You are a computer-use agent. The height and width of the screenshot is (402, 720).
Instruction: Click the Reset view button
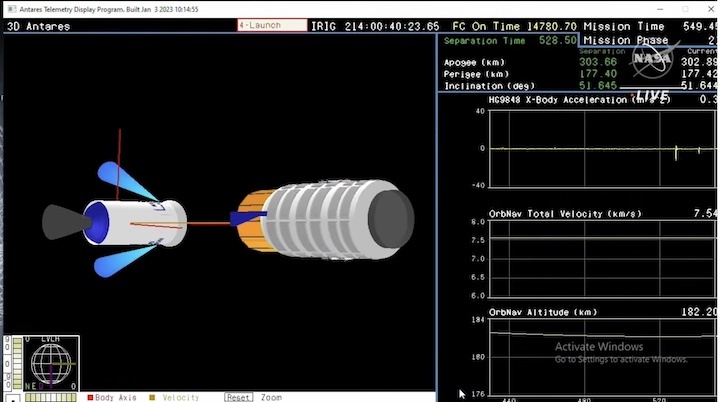click(238, 397)
